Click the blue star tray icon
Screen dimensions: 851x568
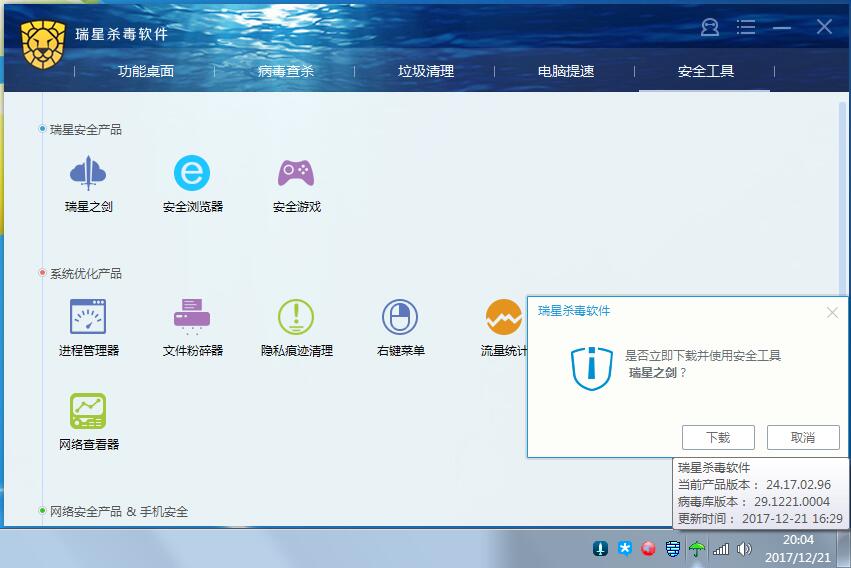[x=625, y=548]
